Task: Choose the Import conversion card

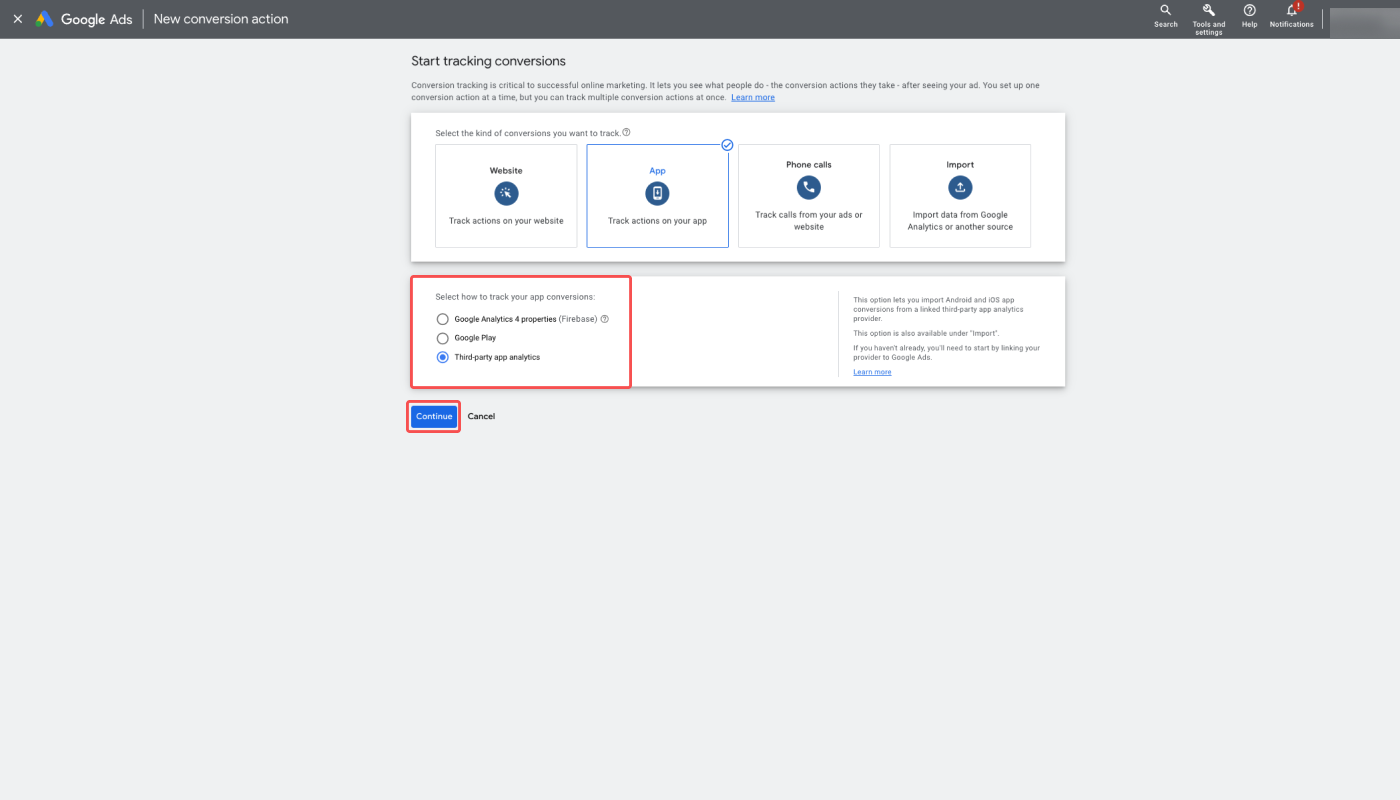Action: click(x=960, y=196)
